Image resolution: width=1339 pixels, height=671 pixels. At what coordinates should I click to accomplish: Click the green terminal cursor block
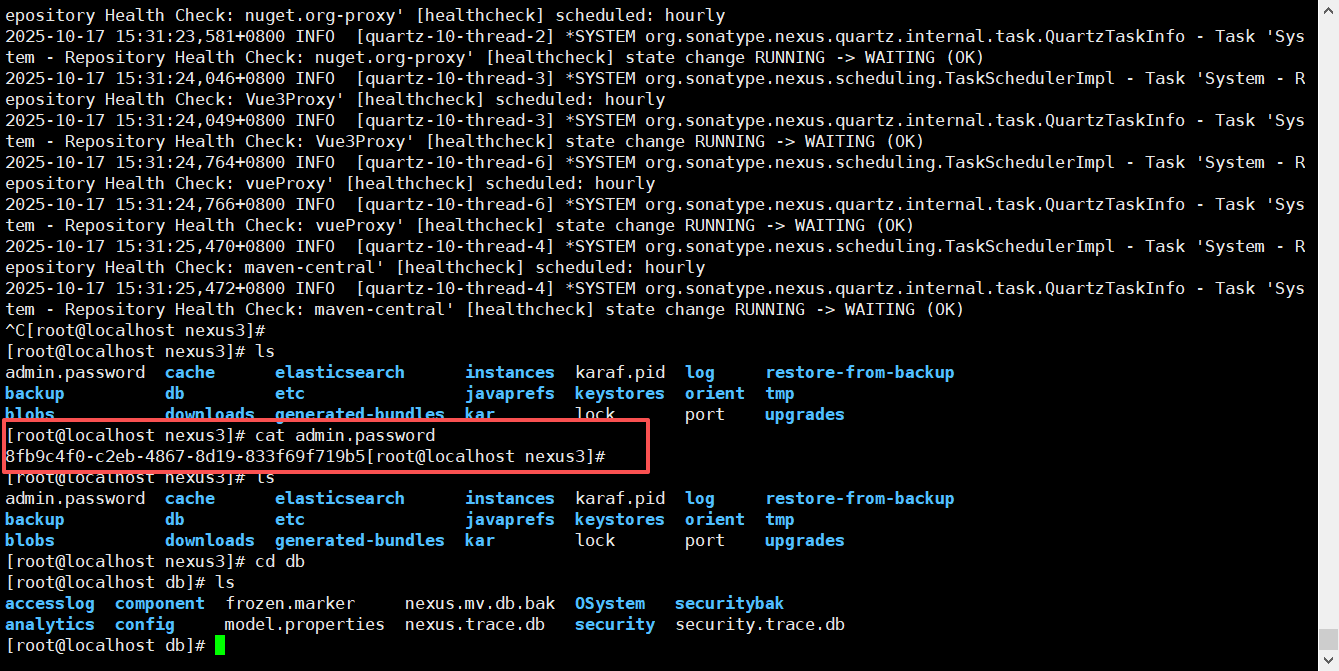coord(220,646)
